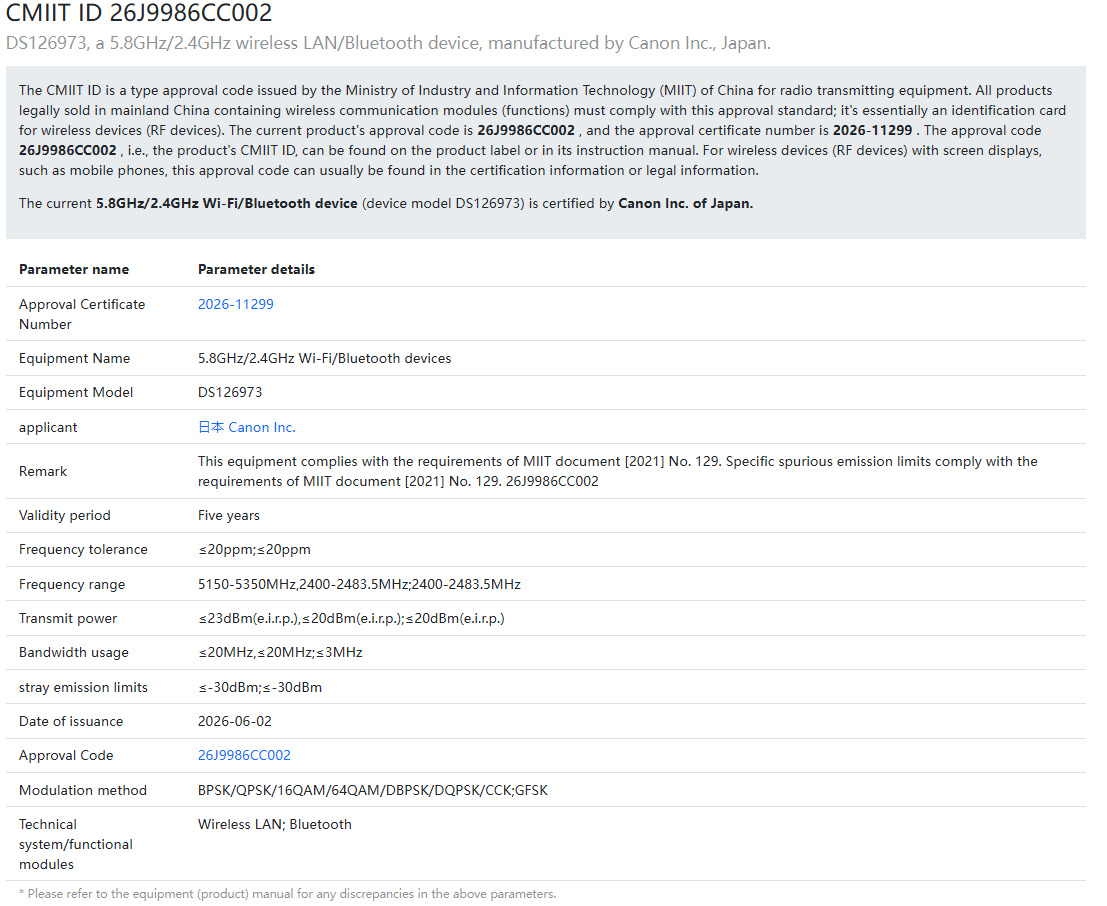Click the Technical system/functional modules label
The image size is (1107, 906).
point(76,844)
